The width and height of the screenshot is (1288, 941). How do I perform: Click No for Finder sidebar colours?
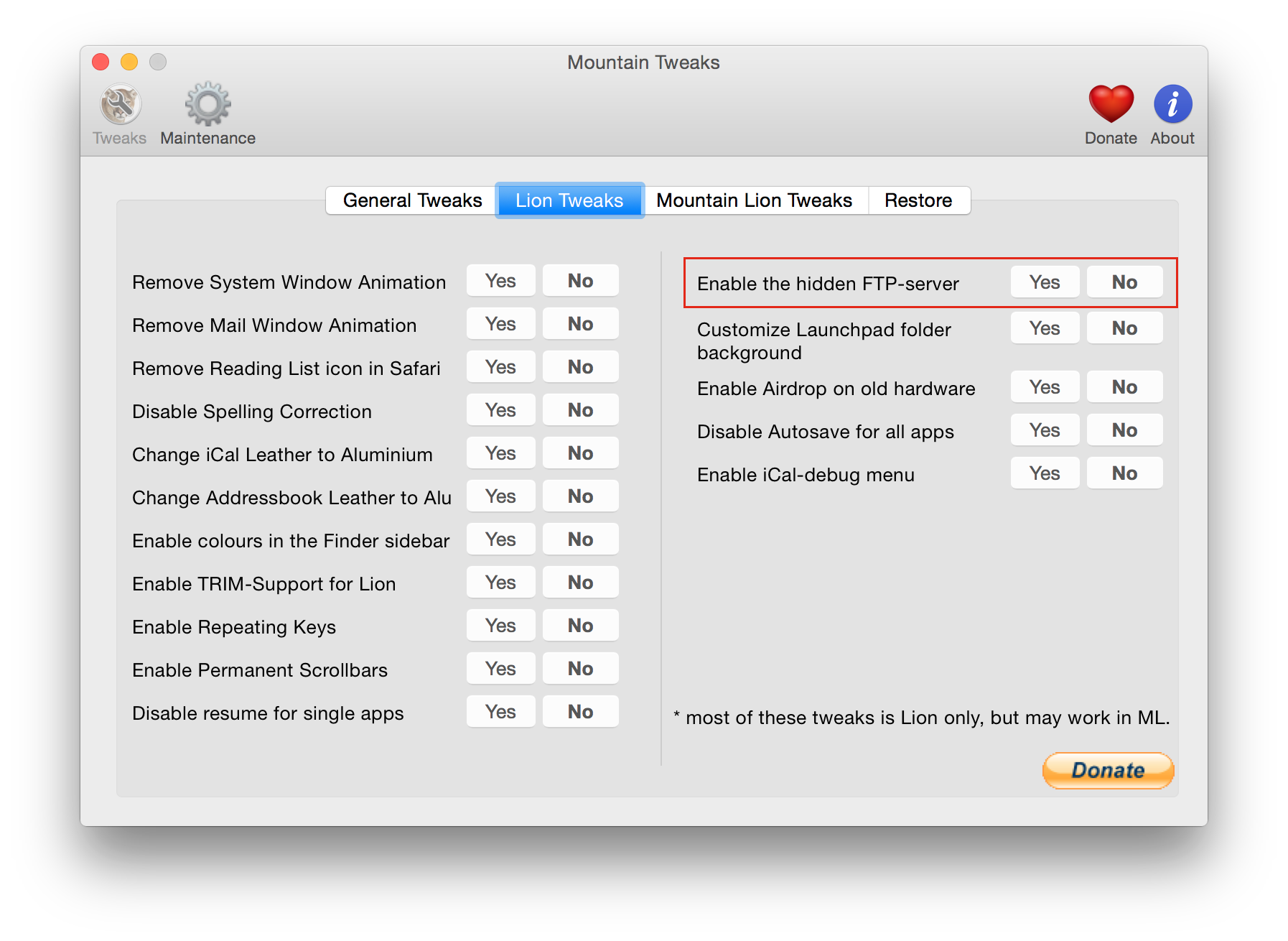click(x=580, y=539)
